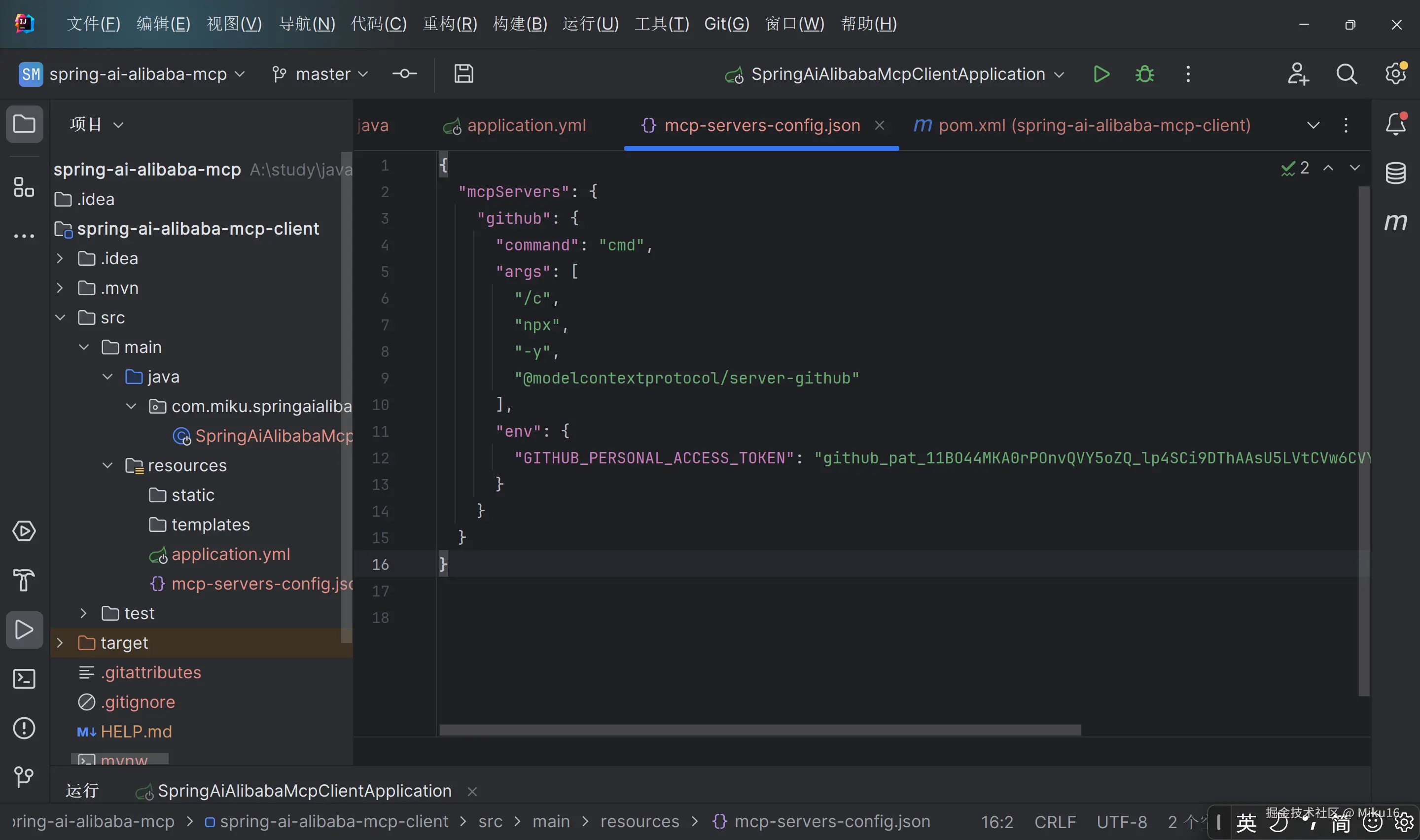Click the Debug bug icon
This screenshot has height=840, width=1420.
pos(1144,74)
